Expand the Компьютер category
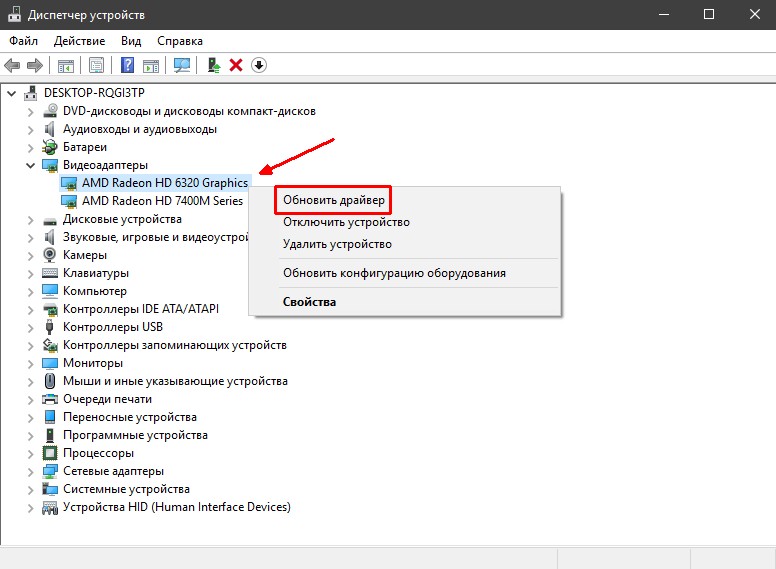Screen dimensions: 776x569 (31, 292)
